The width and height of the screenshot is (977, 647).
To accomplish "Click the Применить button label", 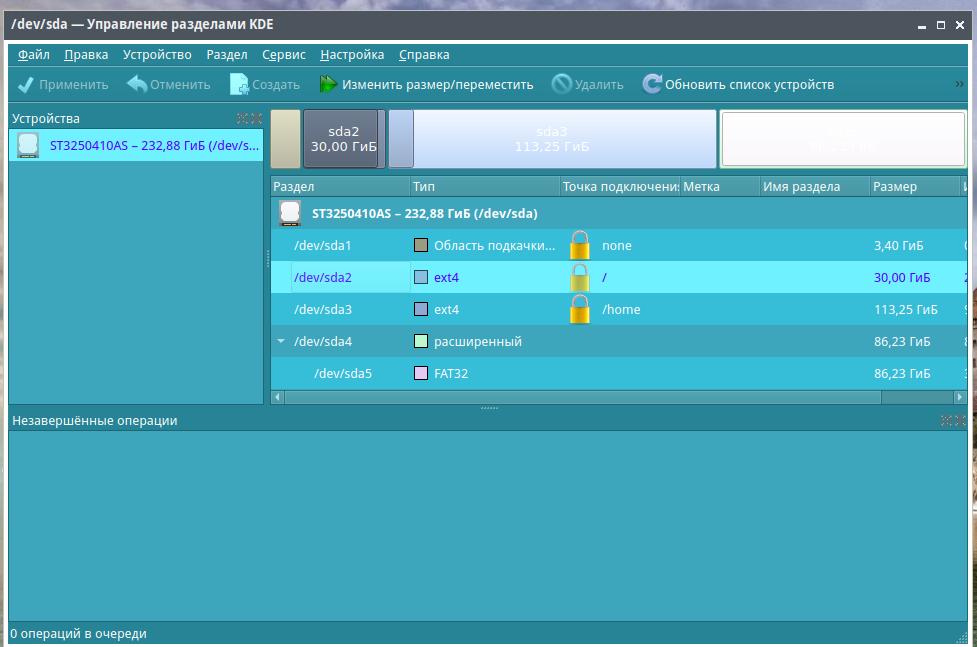I will tap(74, 85).
